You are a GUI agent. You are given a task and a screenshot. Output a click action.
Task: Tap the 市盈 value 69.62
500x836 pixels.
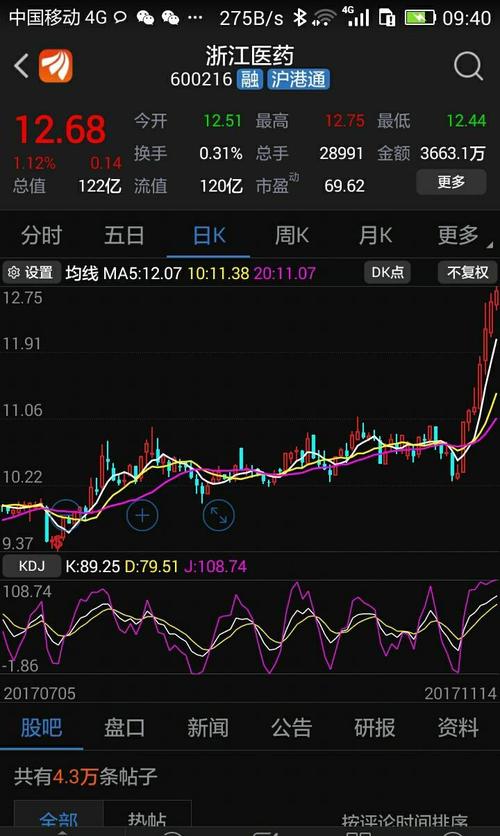(344, 186)
